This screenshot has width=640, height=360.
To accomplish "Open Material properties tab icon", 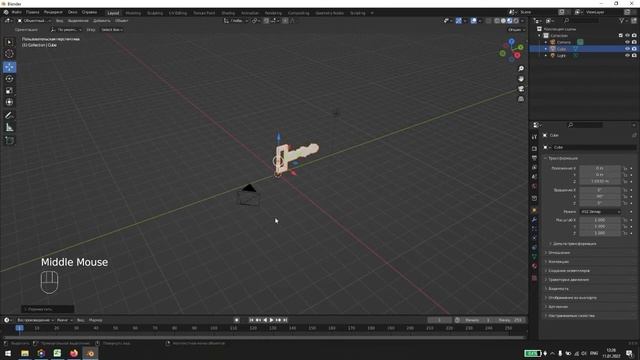I will click(534, 266).
